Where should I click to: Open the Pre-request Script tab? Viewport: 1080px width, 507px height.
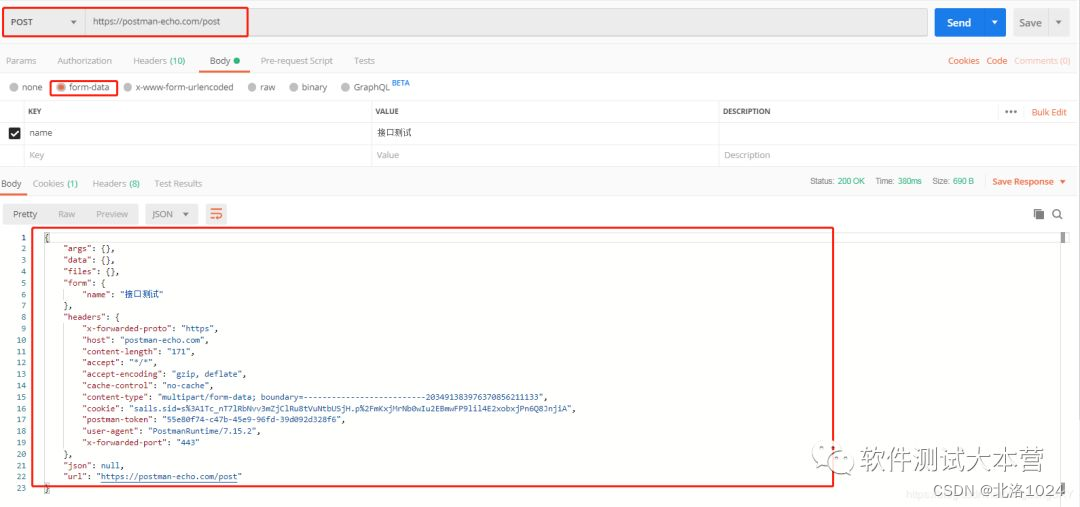[296, 61]
